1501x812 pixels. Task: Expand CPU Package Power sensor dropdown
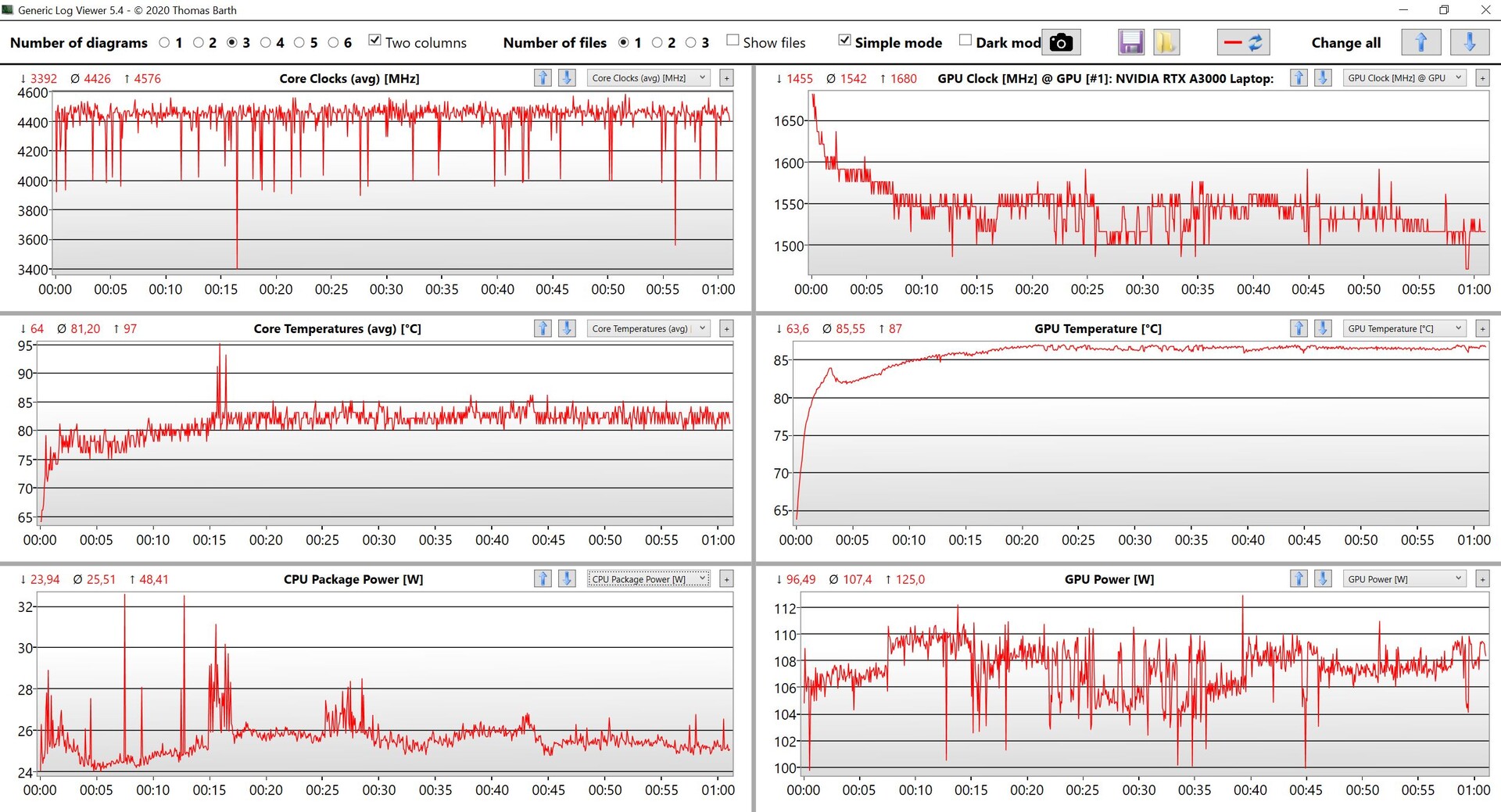[649, 579]
